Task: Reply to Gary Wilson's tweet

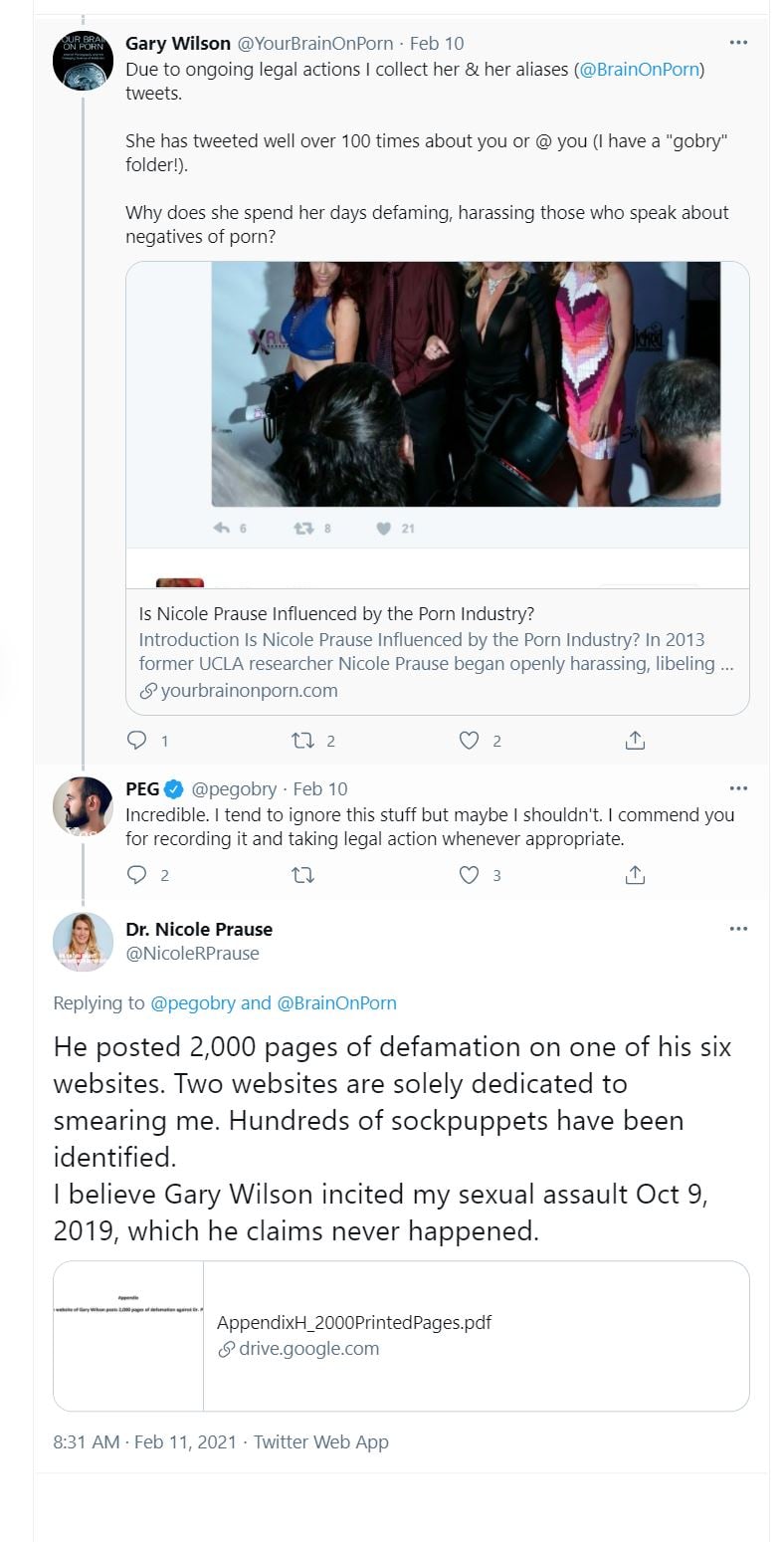Action: (x=137, y=740)
